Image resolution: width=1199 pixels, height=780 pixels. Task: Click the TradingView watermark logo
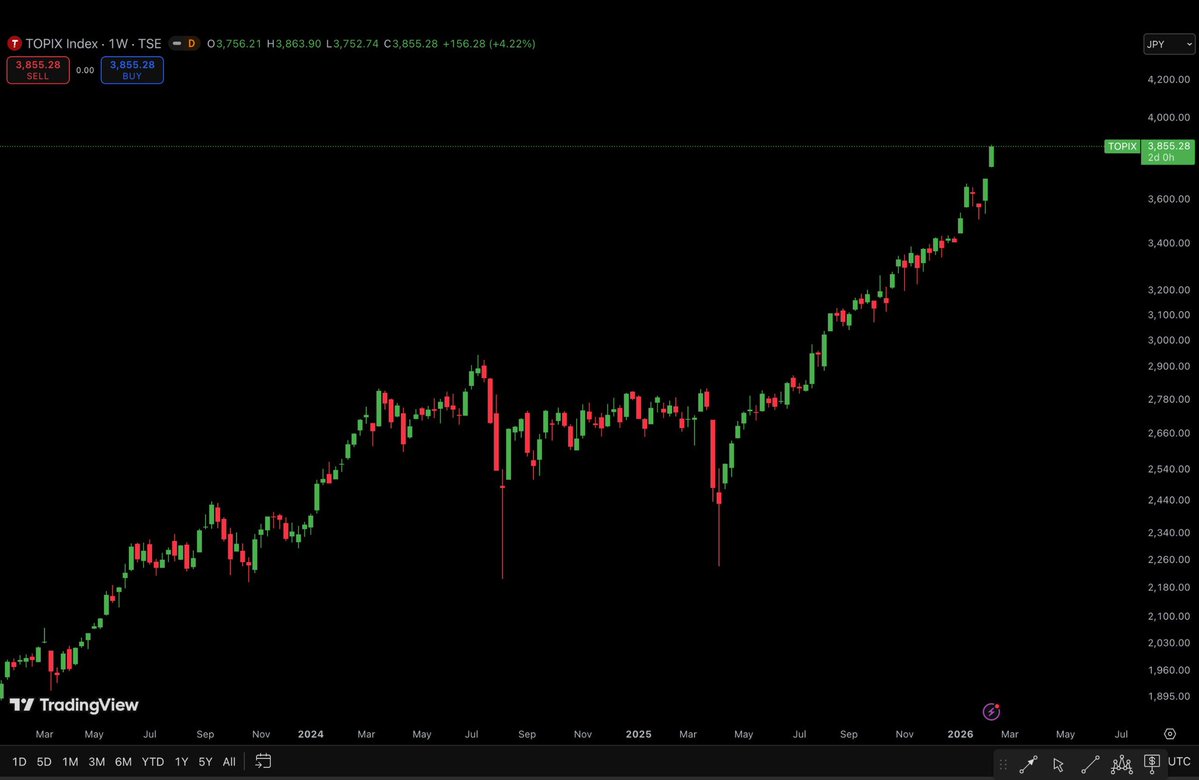coord(20,705)
